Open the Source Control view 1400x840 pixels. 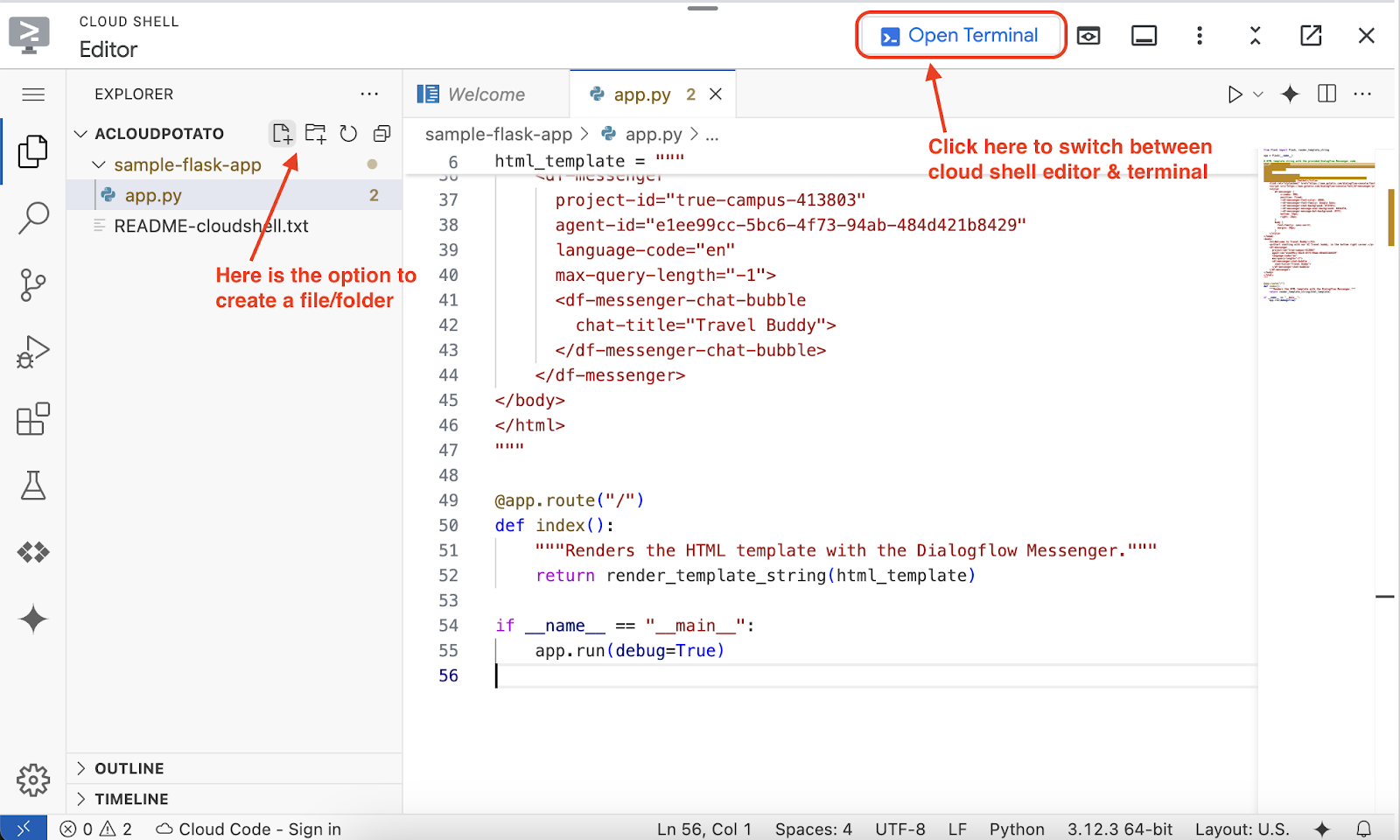(33, 284)
